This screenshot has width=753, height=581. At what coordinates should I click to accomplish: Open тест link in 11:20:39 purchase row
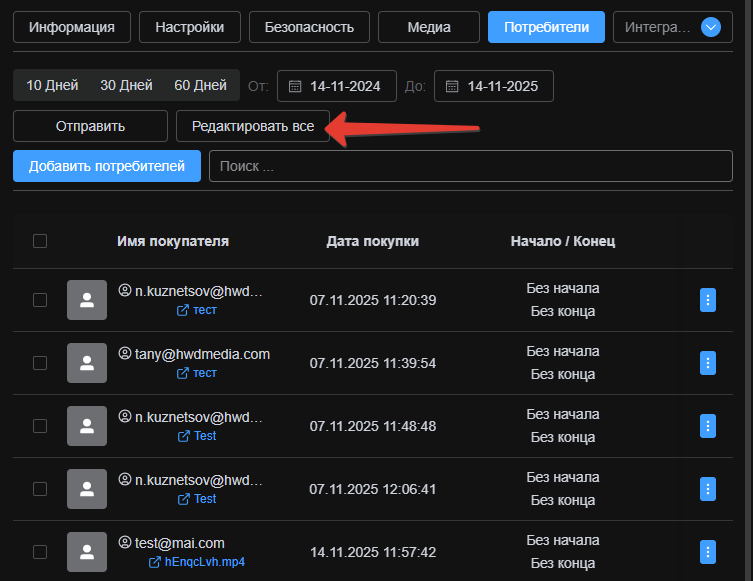(x=205, y=310)
